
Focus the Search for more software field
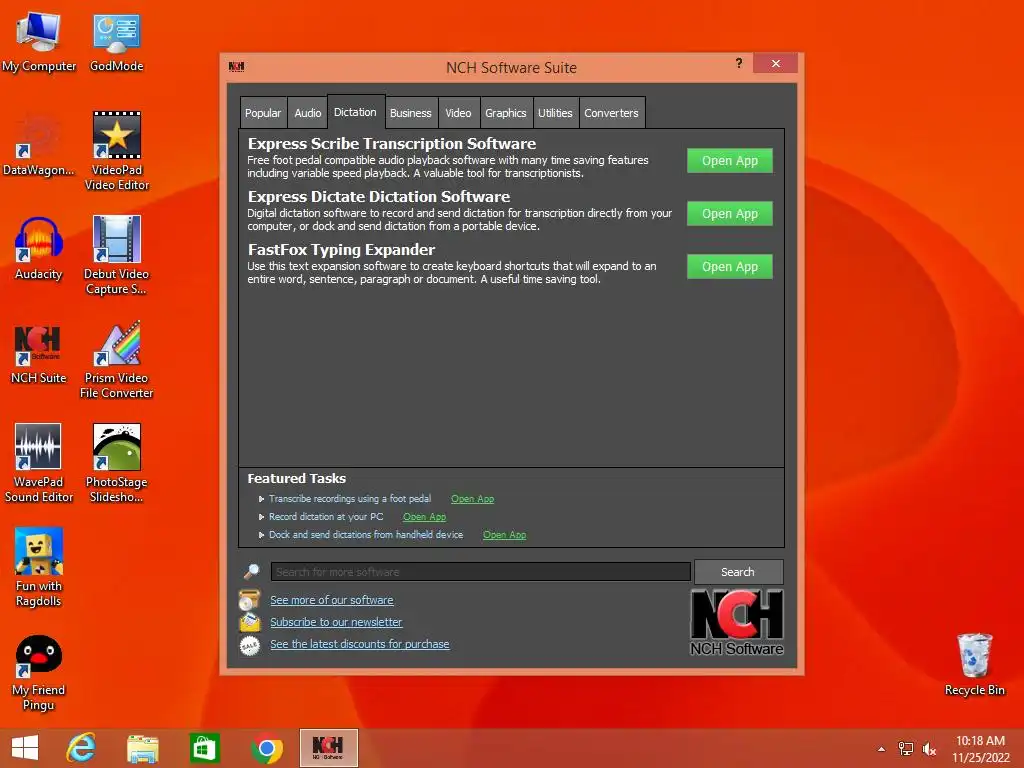[x=481, y=572]
